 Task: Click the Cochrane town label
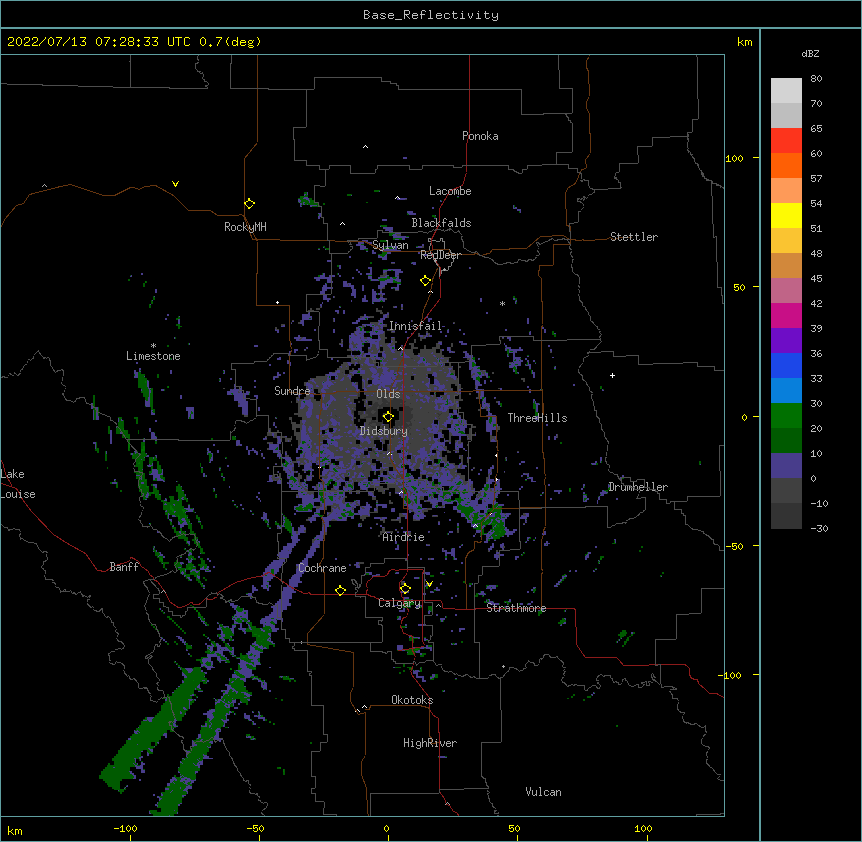(x=322, y=568)
